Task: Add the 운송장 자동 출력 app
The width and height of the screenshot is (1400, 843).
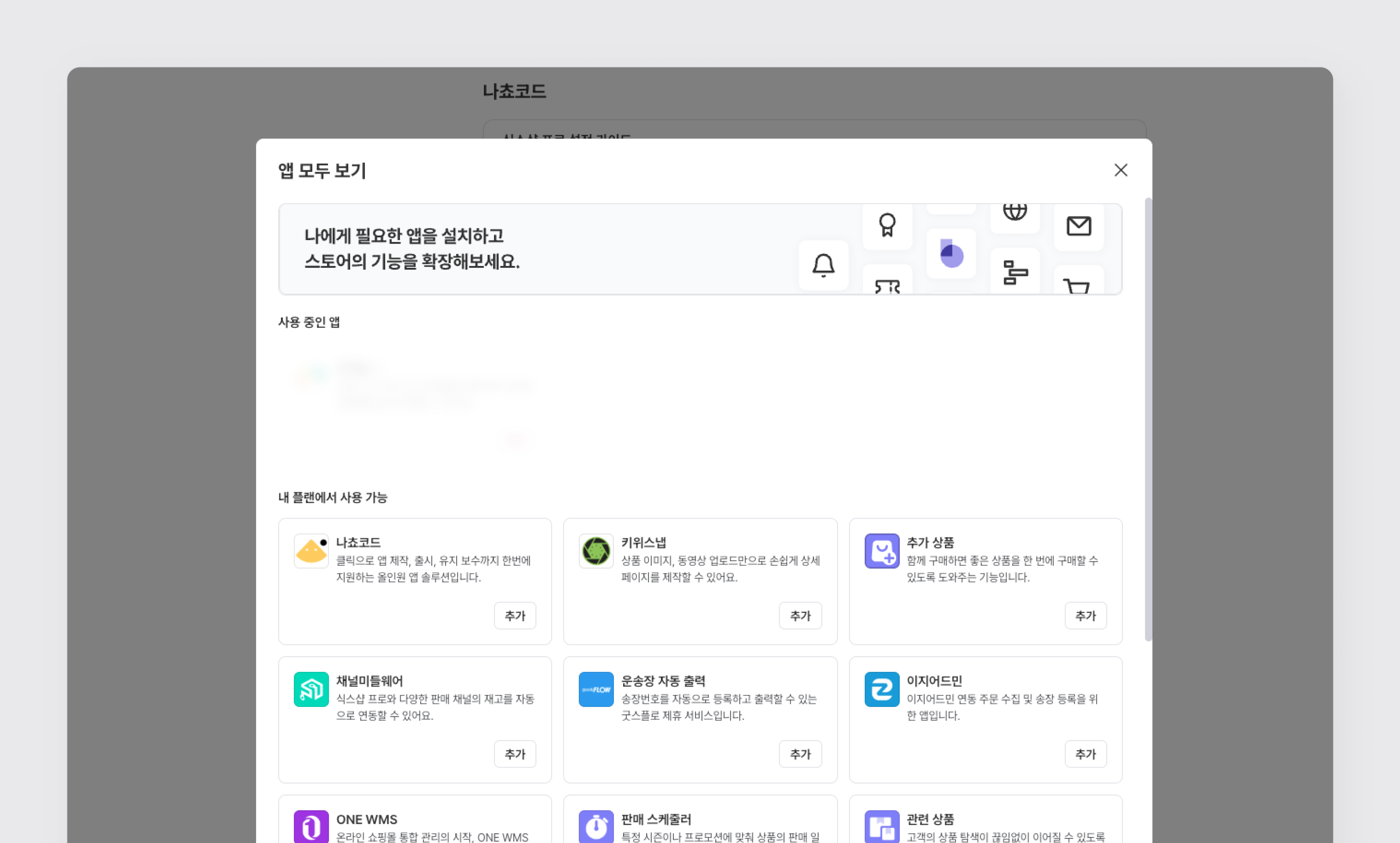Action: coord(800,754)
